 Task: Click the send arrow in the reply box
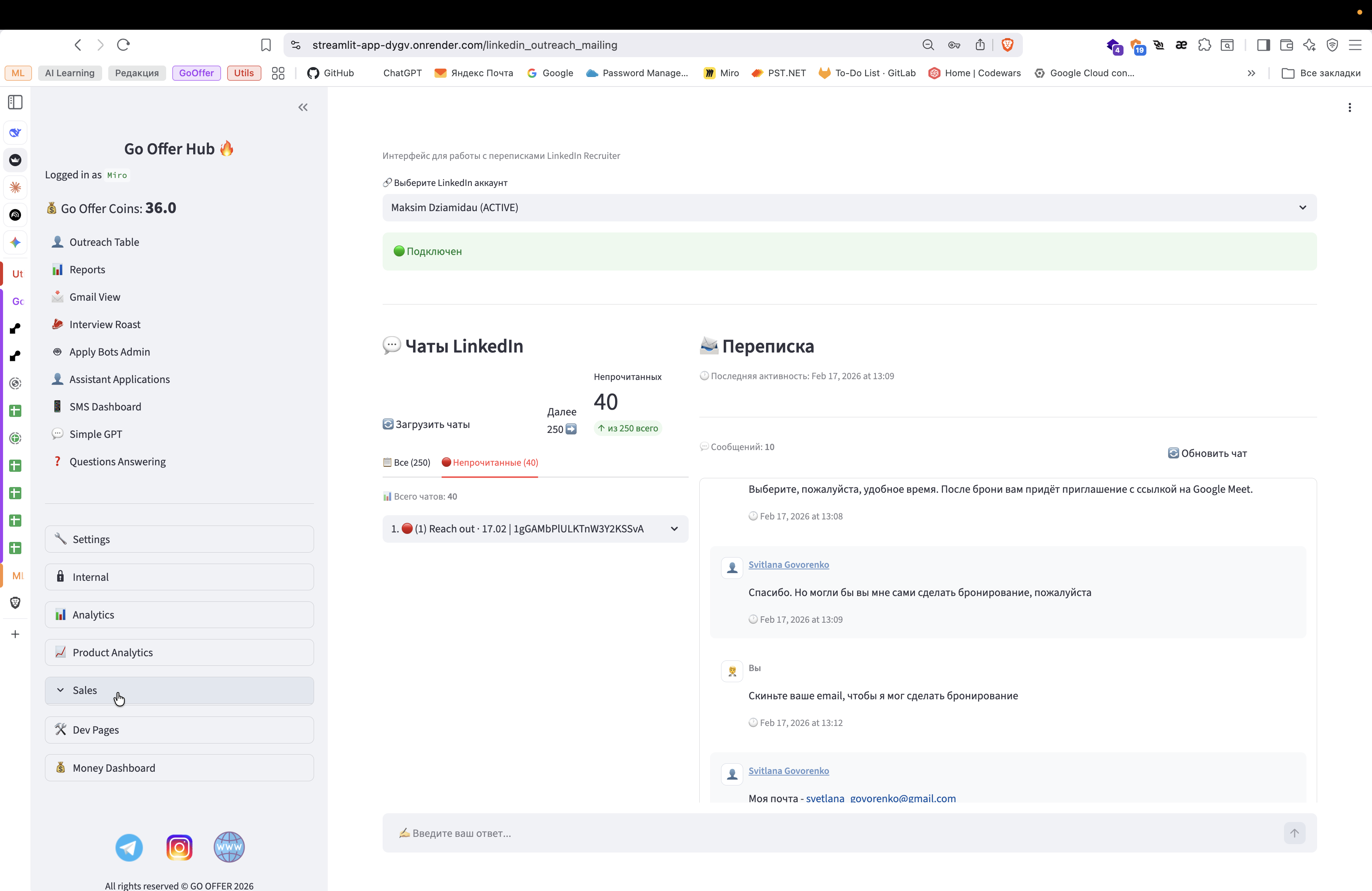[1294, 833]
